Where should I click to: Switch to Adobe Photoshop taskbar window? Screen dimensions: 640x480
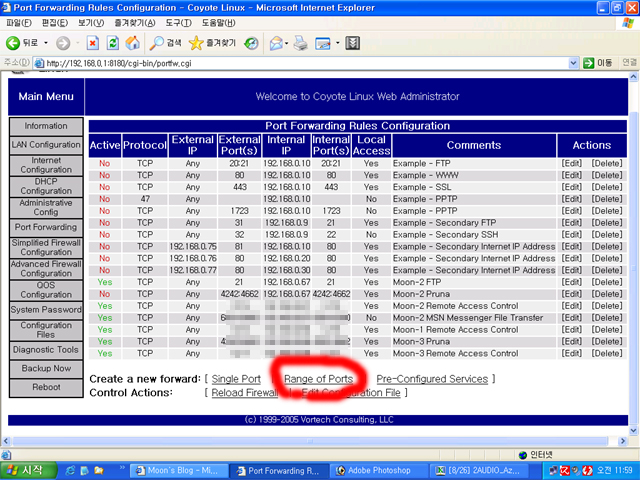tap(378, 471)
